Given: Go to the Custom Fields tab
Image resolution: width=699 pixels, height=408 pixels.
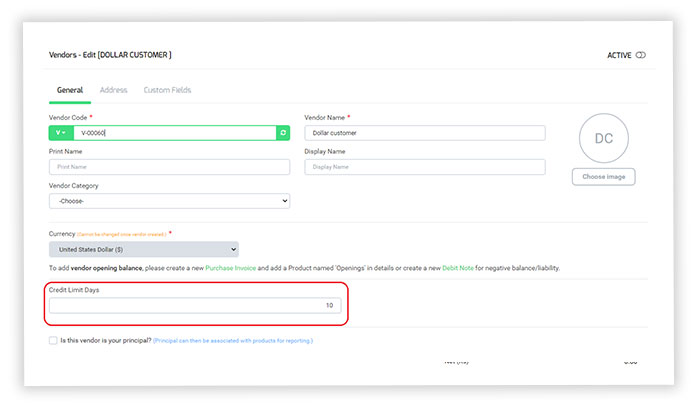Looking at the screenshot, I should [167, 90].
